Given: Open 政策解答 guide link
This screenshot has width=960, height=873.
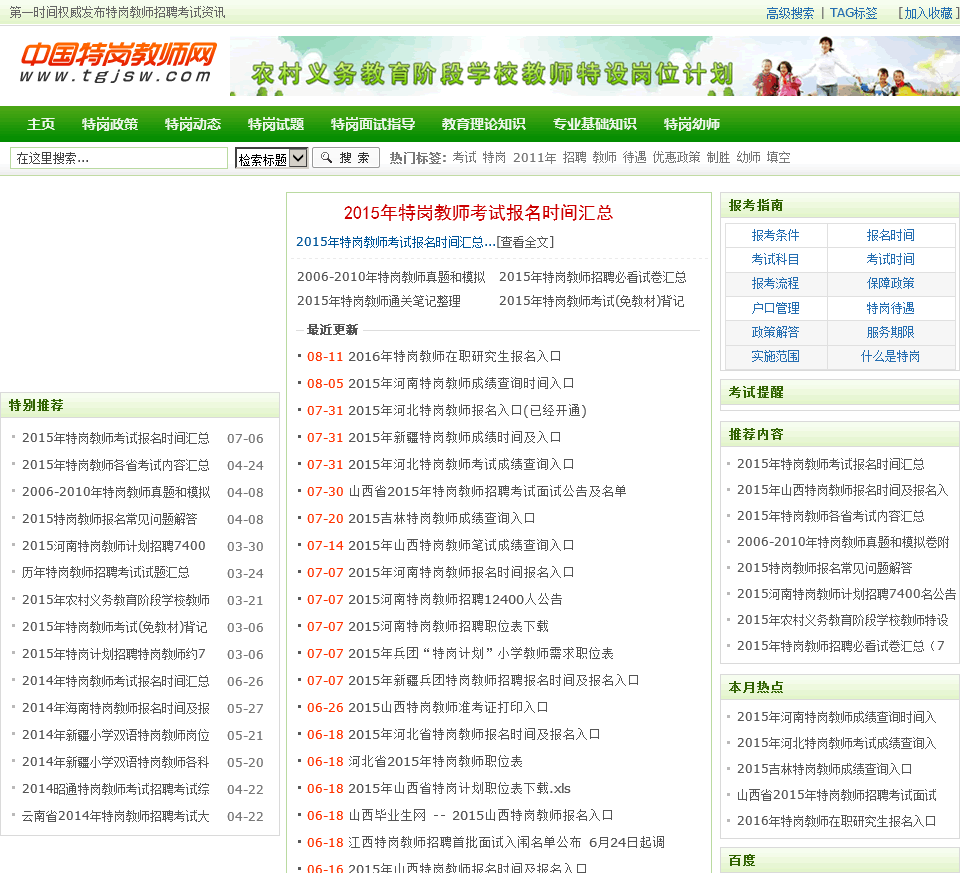Looking at the screenshot, I should 775,332.
